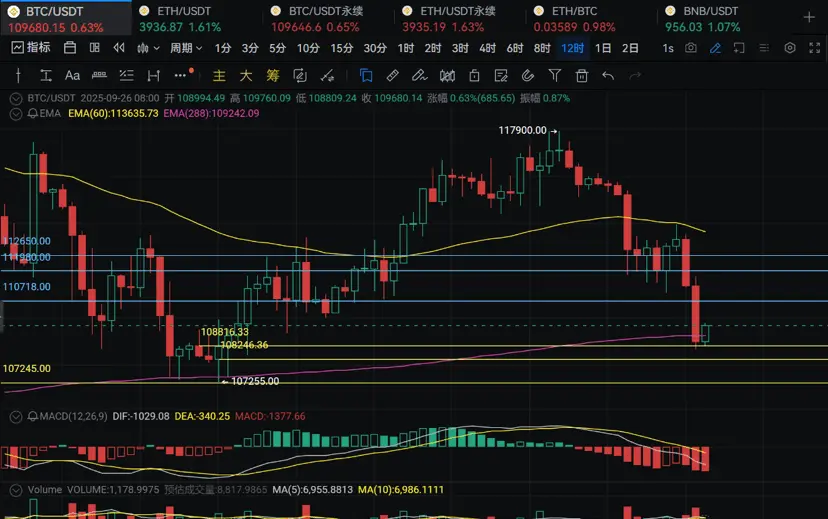The width and height of the screenshot is (828, 519).
Task: Select the 12时 timeframe
Action: [572, 48]
